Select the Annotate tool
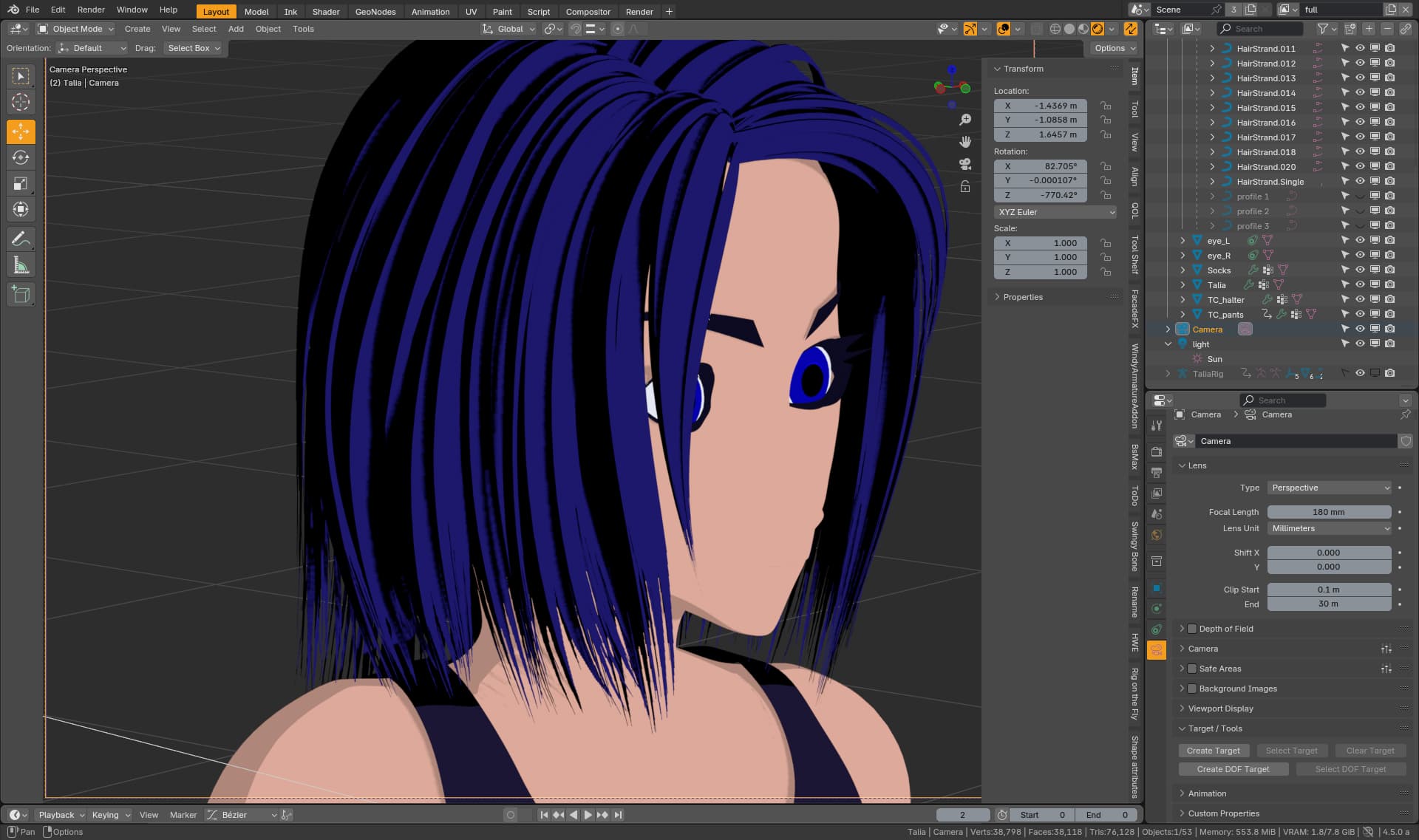The height and width of the screenshot is (840, 1419). tap(21, 239)
